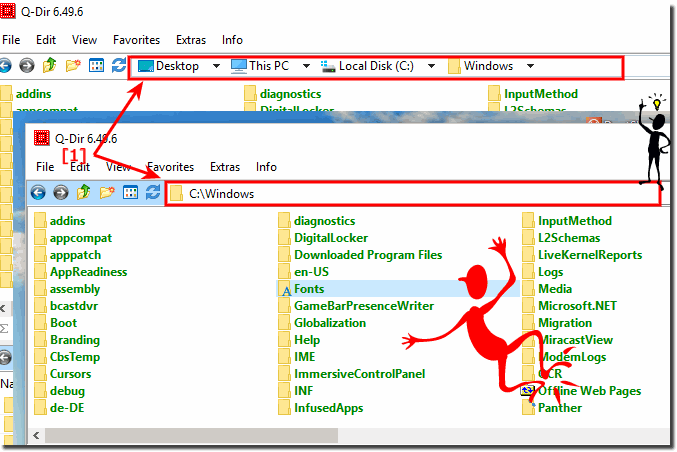The width and height of the screenshot is (677, 452).
Task: Open the view options icon in front window
Action: tap(130, 193)
